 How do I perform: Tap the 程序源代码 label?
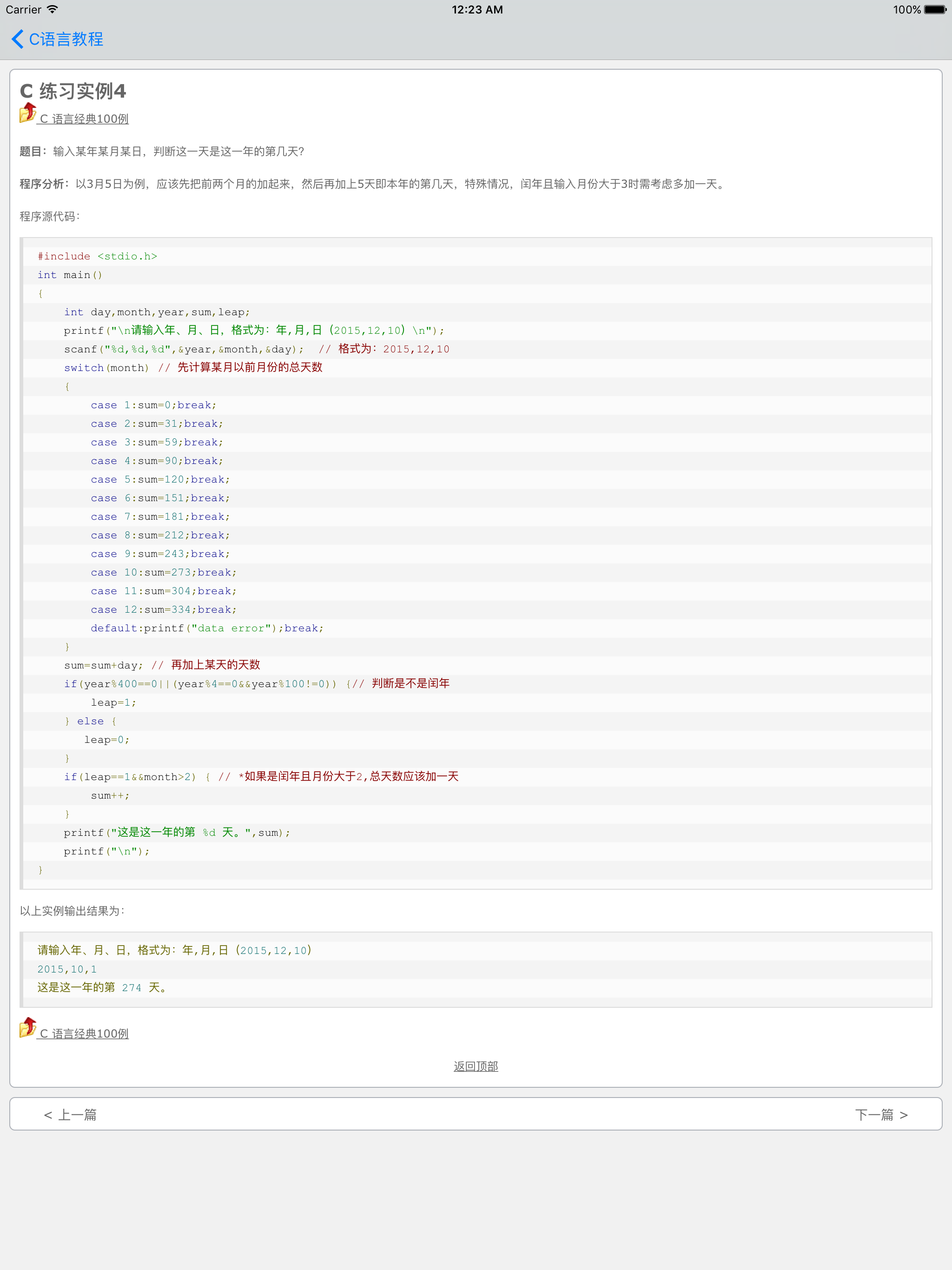coord(50,217)
